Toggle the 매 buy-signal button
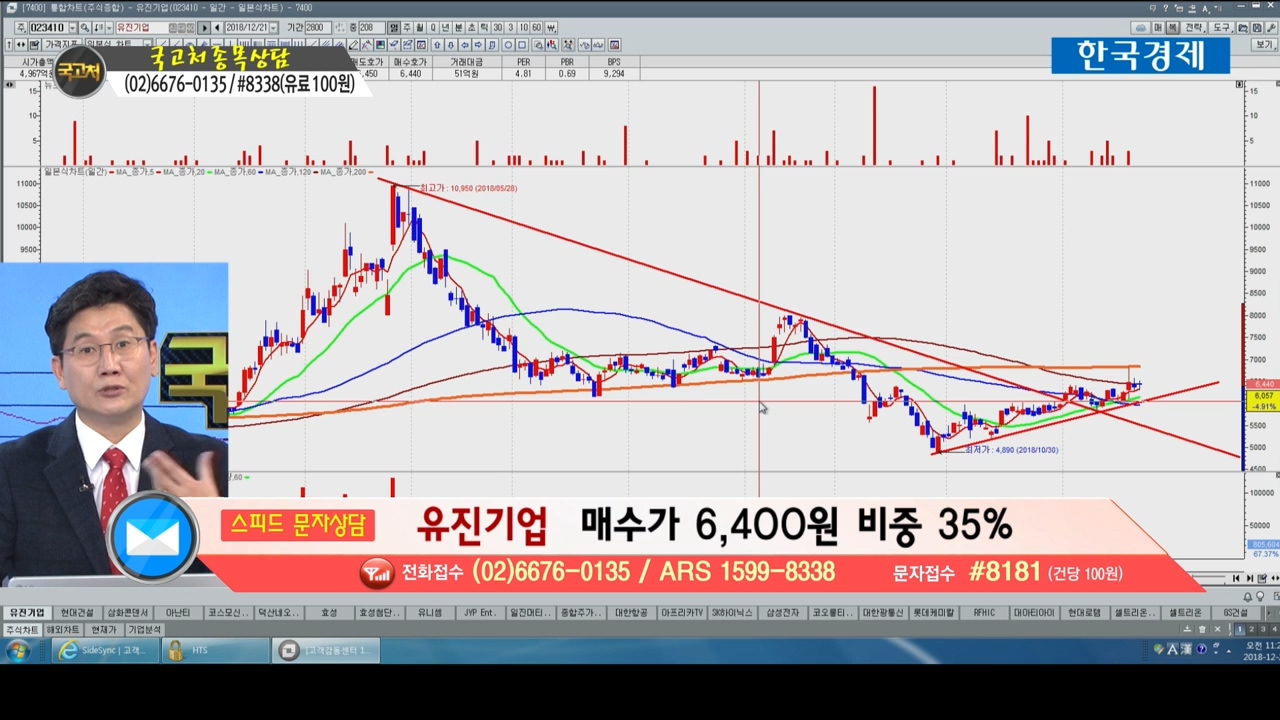Viewport: 1280px width, 720px height. coord(1158,28)
